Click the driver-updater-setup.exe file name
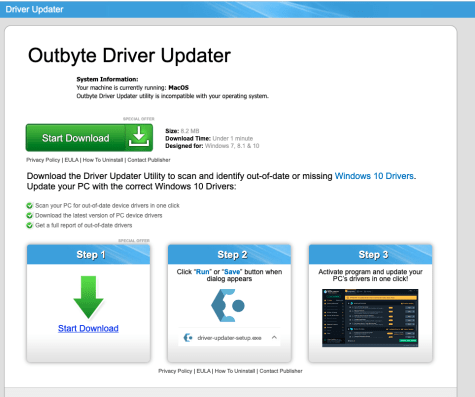The width and height of the screenshot is (475, 397). pyautogui.click(x=229, y=338)
